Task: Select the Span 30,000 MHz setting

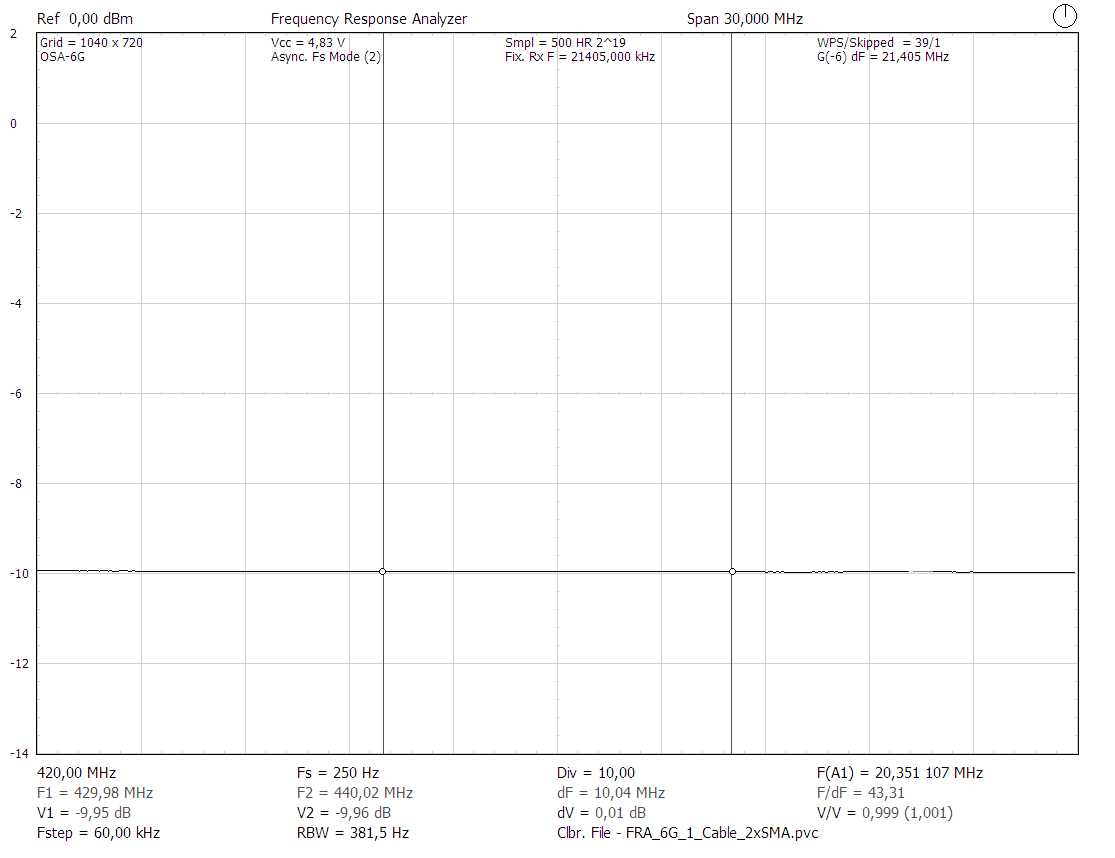Action: point(744,19)
